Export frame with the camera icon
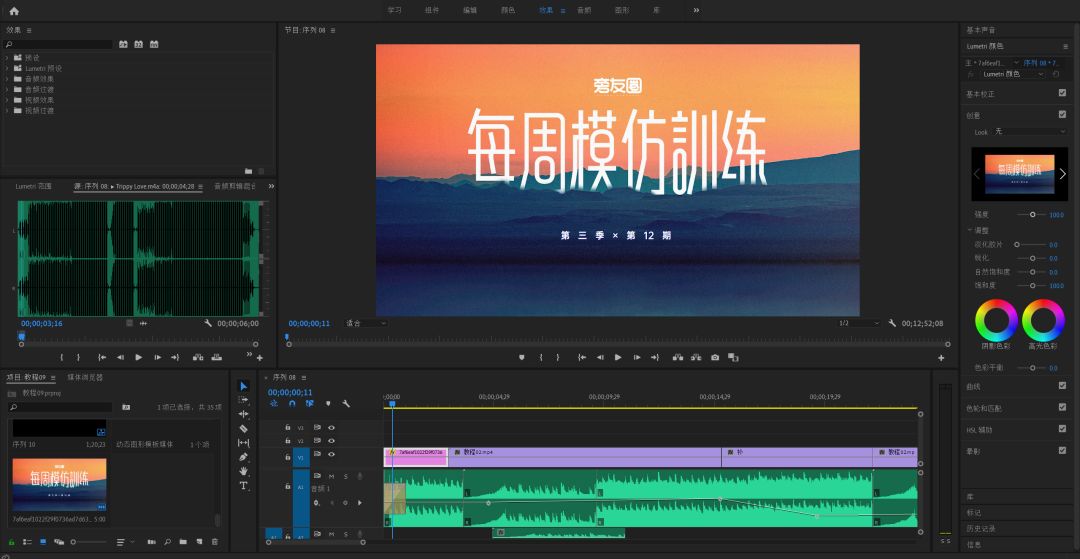 point(714,357)
